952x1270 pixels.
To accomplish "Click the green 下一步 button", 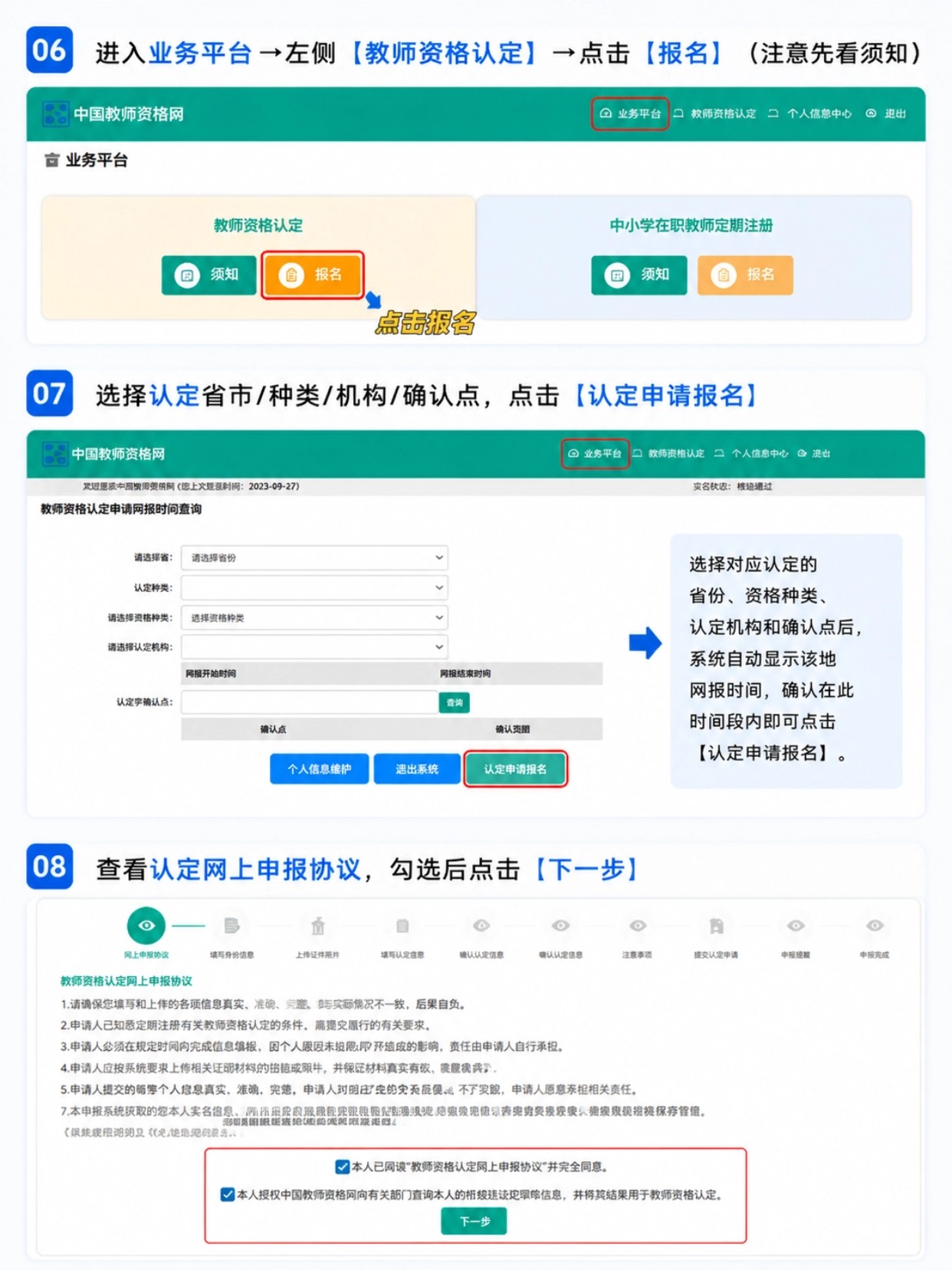I will 474,1221.
